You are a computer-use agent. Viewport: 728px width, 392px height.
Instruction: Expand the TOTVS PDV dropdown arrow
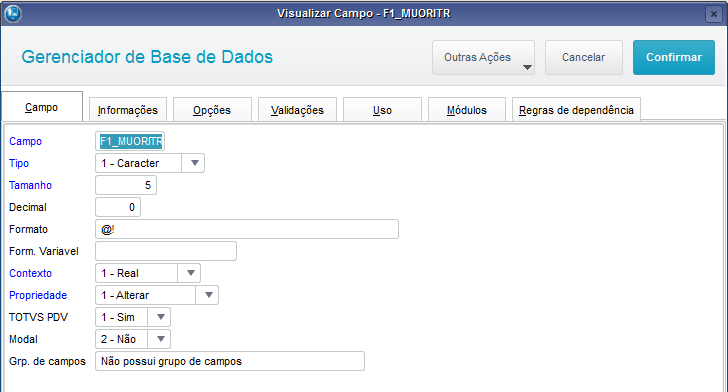(161, 317)
